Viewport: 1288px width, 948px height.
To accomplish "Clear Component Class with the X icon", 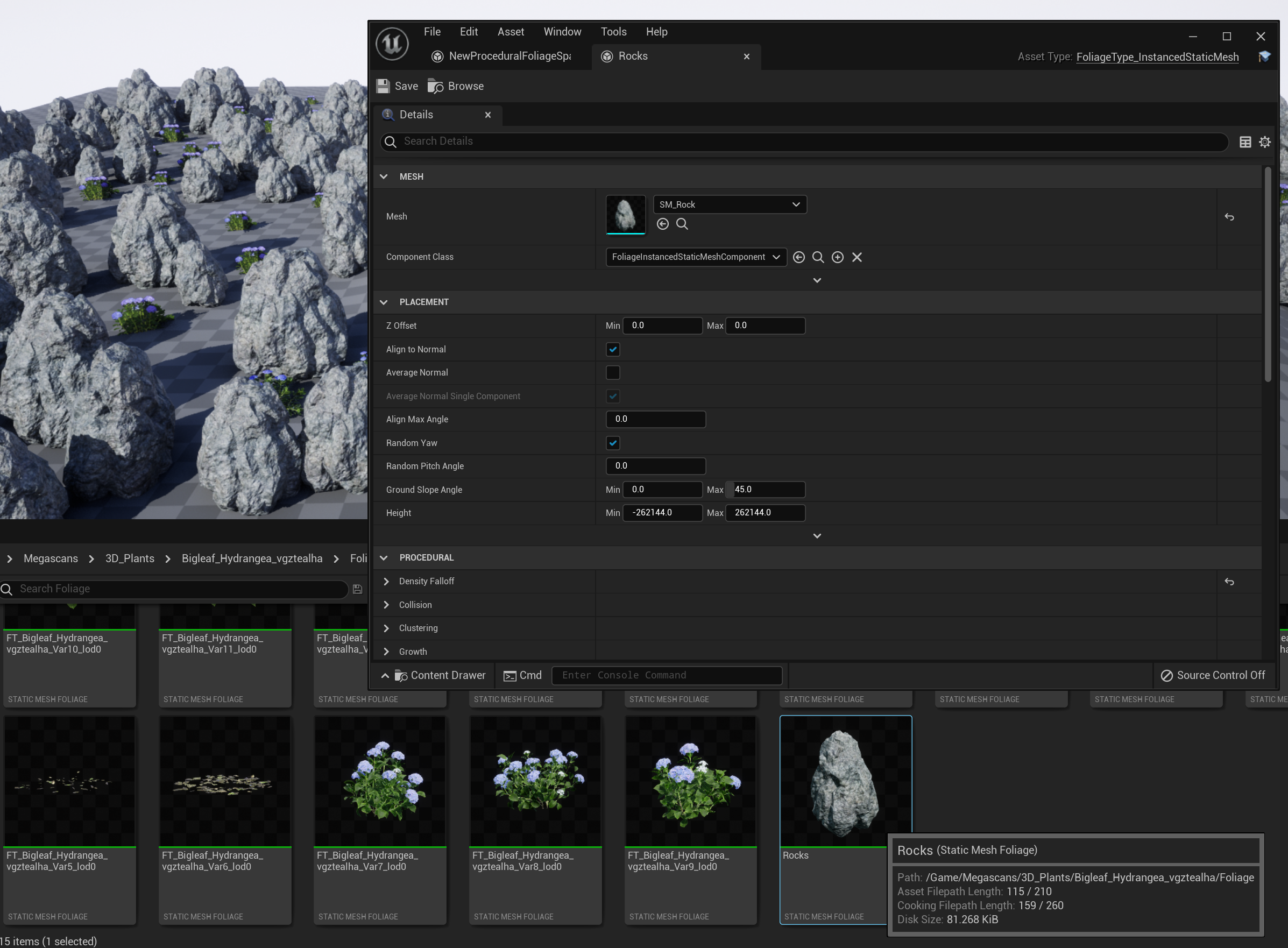I will (857, 257).
